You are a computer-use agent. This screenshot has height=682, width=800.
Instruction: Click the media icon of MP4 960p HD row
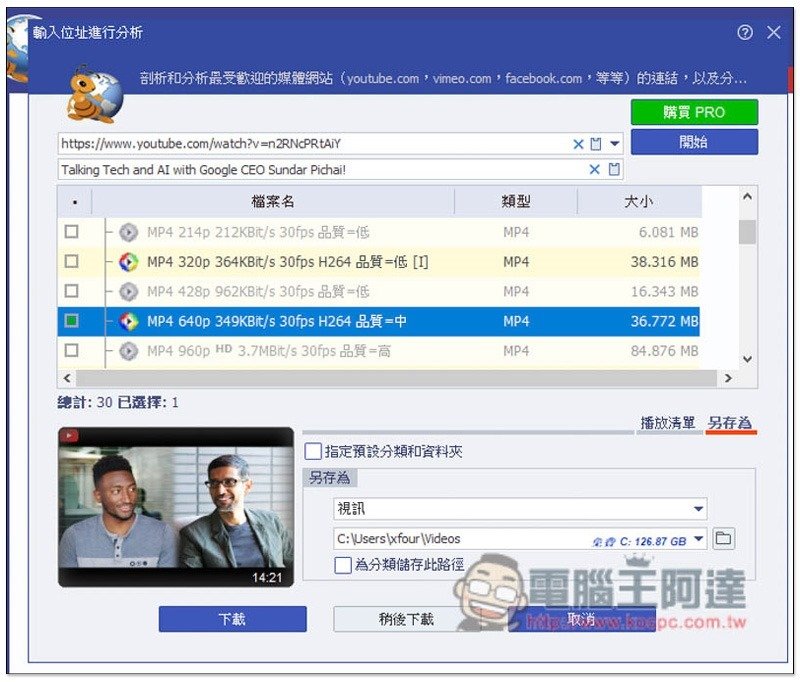coord(128,351)
